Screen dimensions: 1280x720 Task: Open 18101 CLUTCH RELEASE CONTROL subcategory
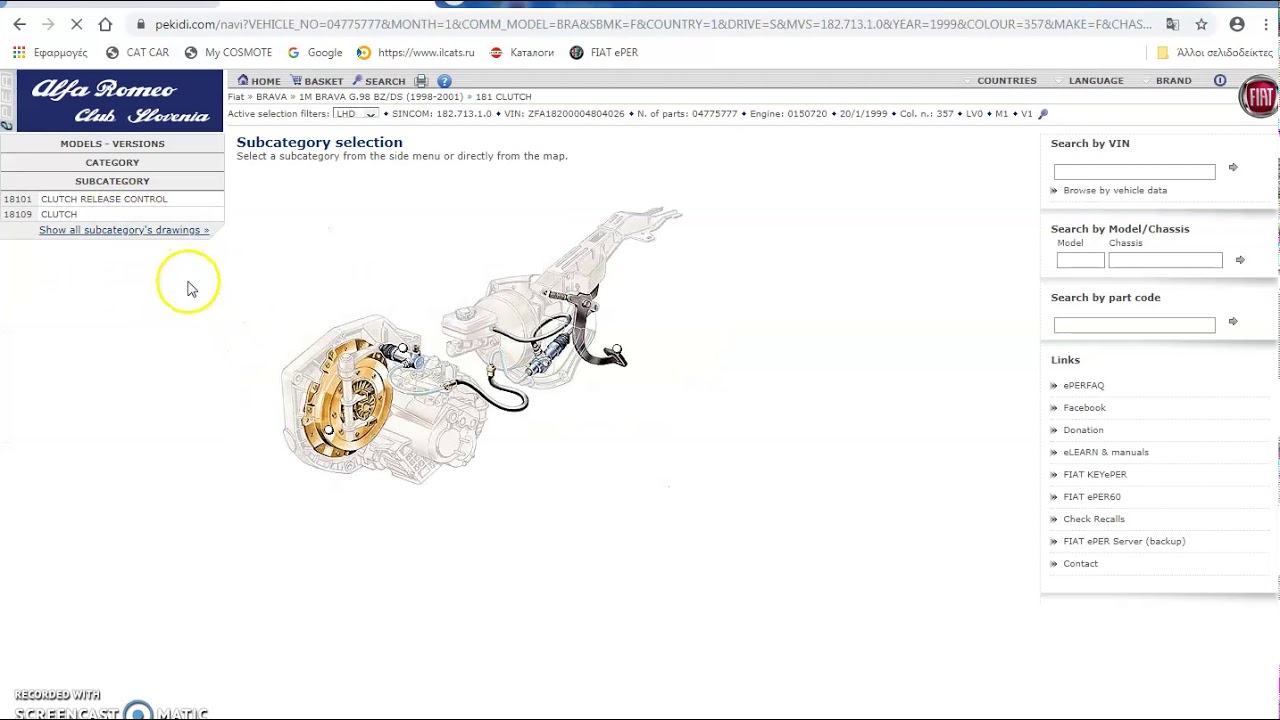point(112,199)
